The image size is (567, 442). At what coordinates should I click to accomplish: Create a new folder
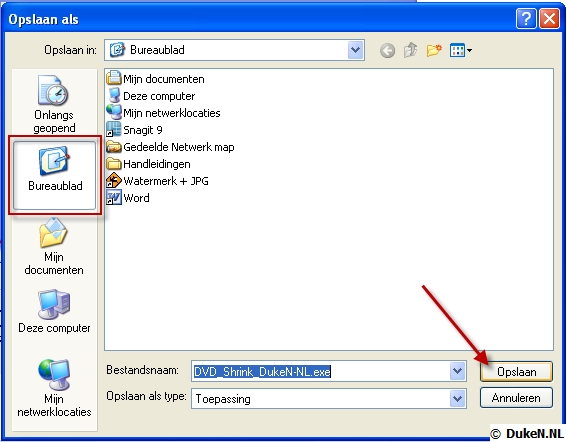pyautogui.click(x=434, y=50)
